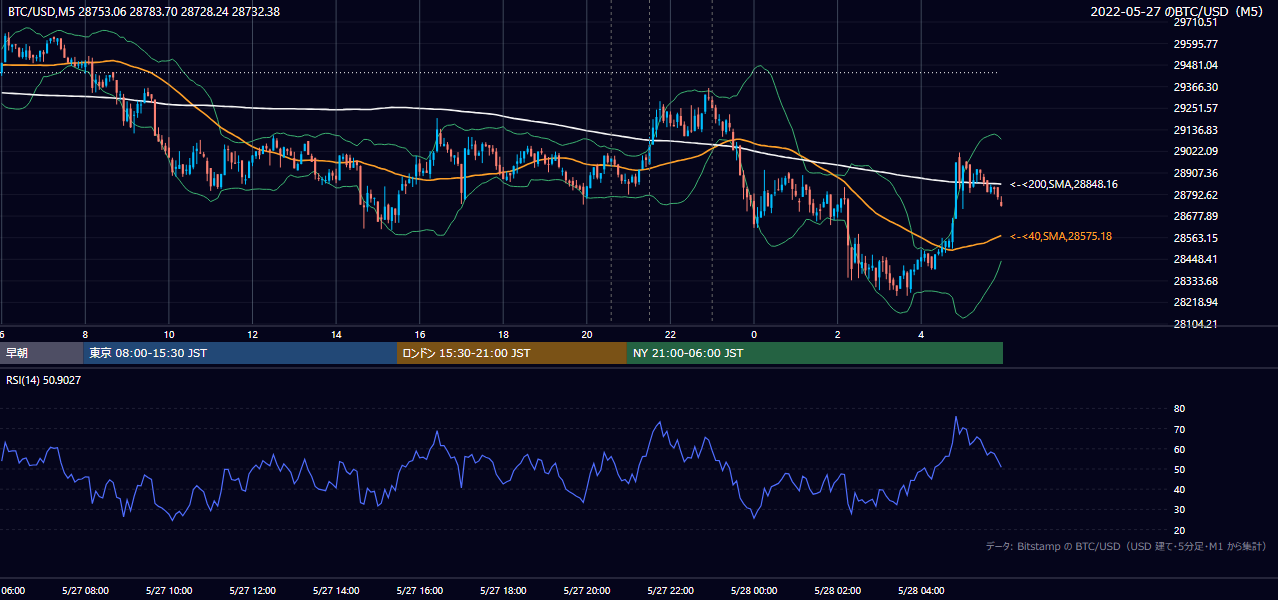Click the RSI axis level 40

coord(1179,489)
